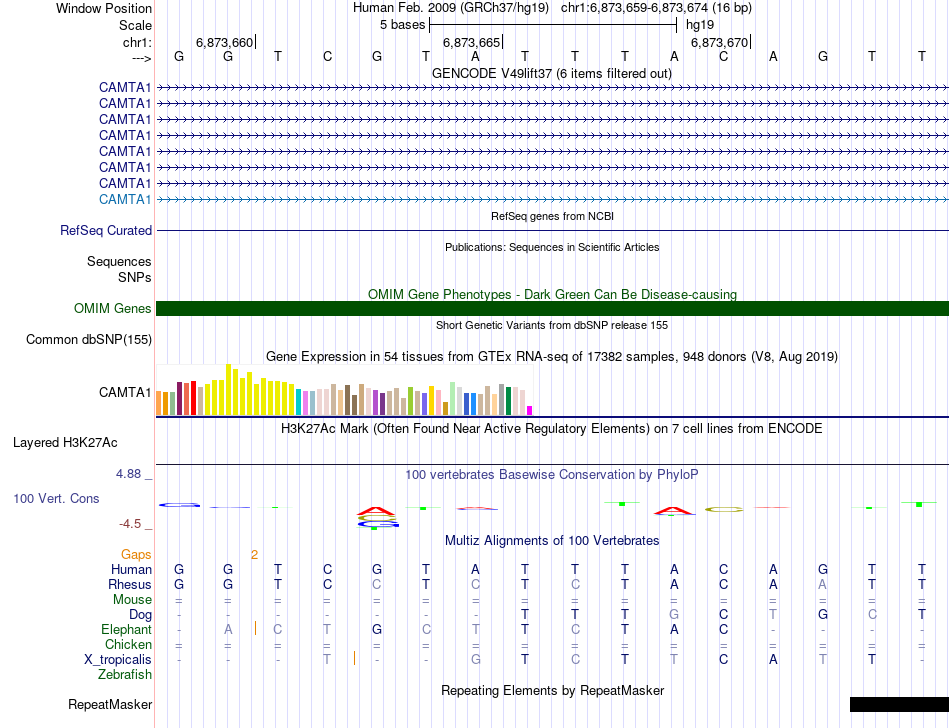Click the Common dbSNP(155) label
Image resolution: width=950 pixels, height=728 pixels.
[89, 339]
